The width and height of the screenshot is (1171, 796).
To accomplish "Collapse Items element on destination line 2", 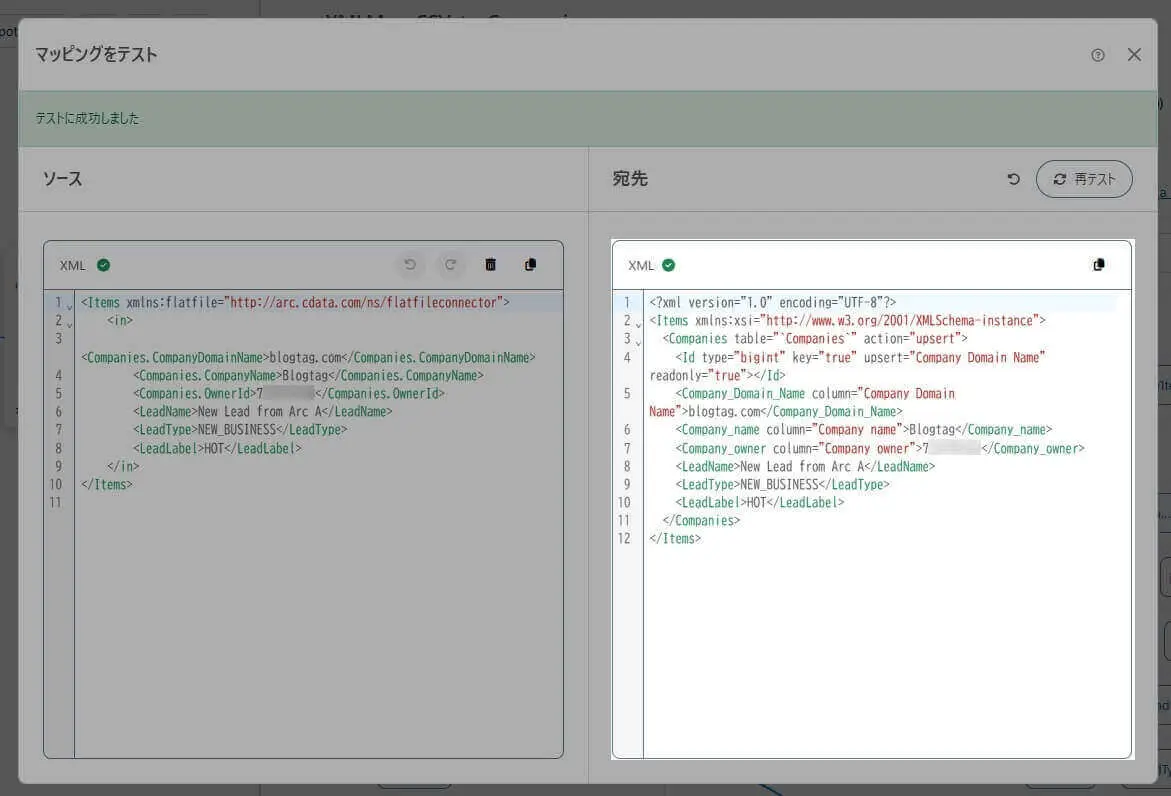I will 638,323.
